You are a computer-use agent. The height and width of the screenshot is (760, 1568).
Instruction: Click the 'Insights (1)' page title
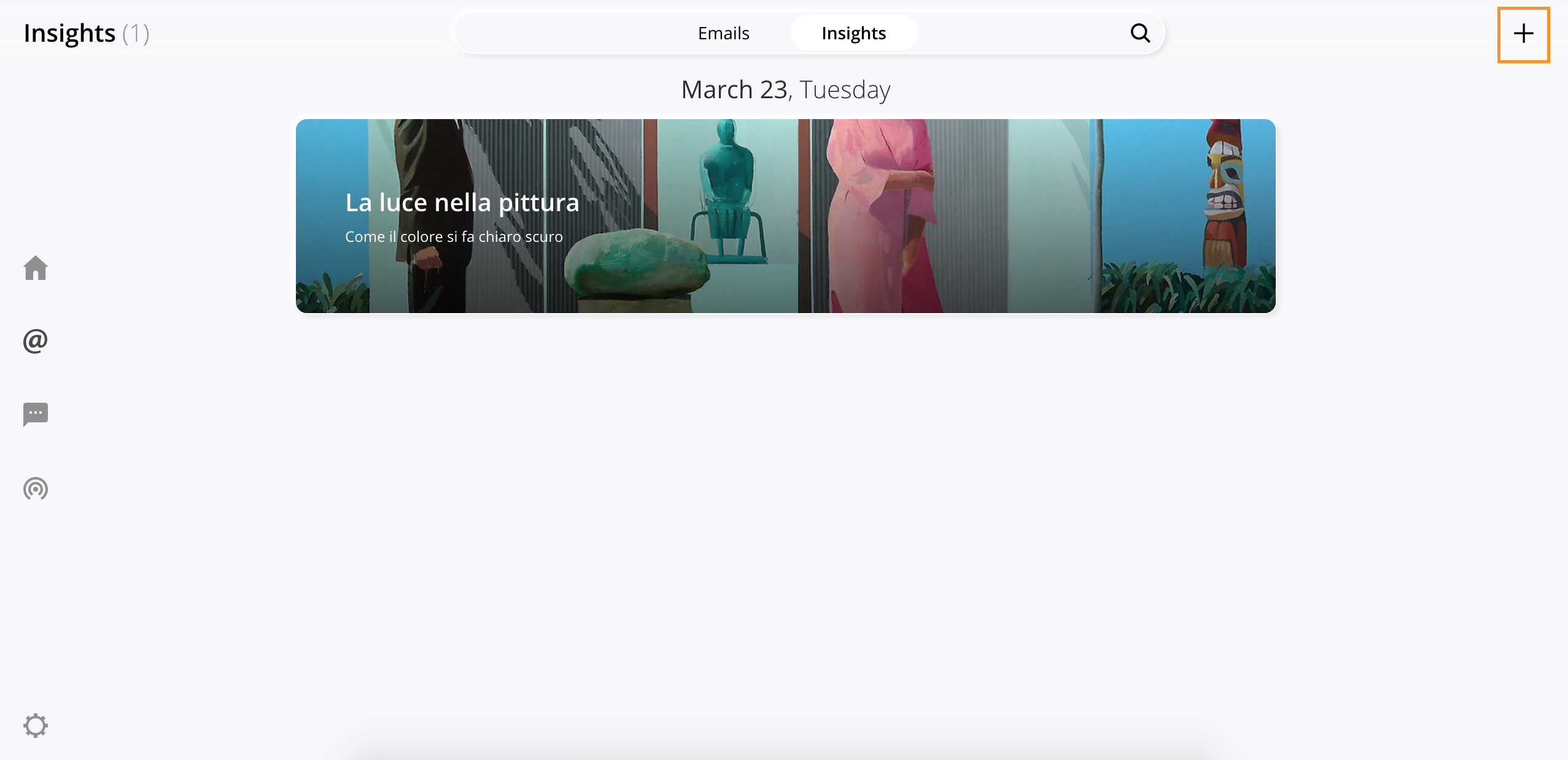click(87, 33)
